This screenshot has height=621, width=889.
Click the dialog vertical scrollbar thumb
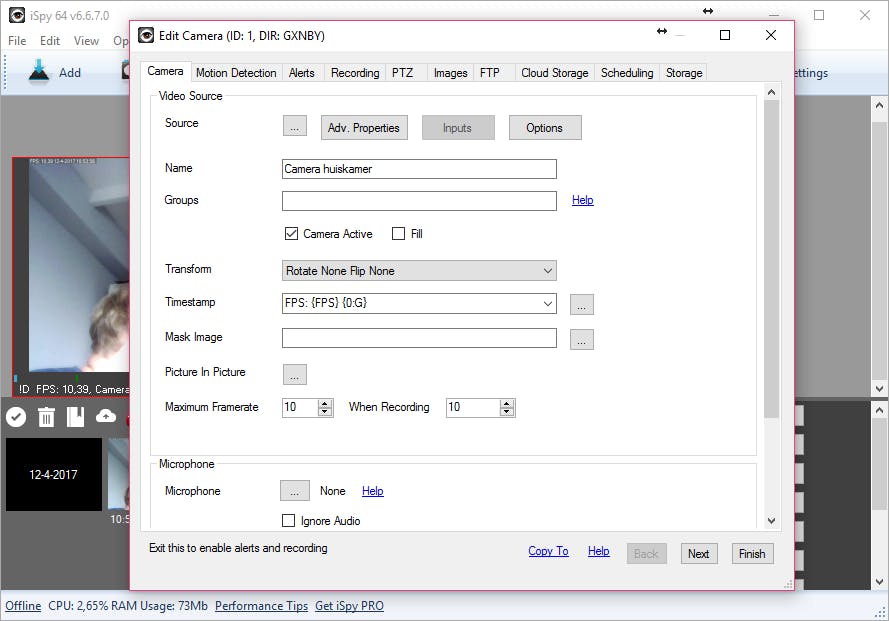point(771,259)
